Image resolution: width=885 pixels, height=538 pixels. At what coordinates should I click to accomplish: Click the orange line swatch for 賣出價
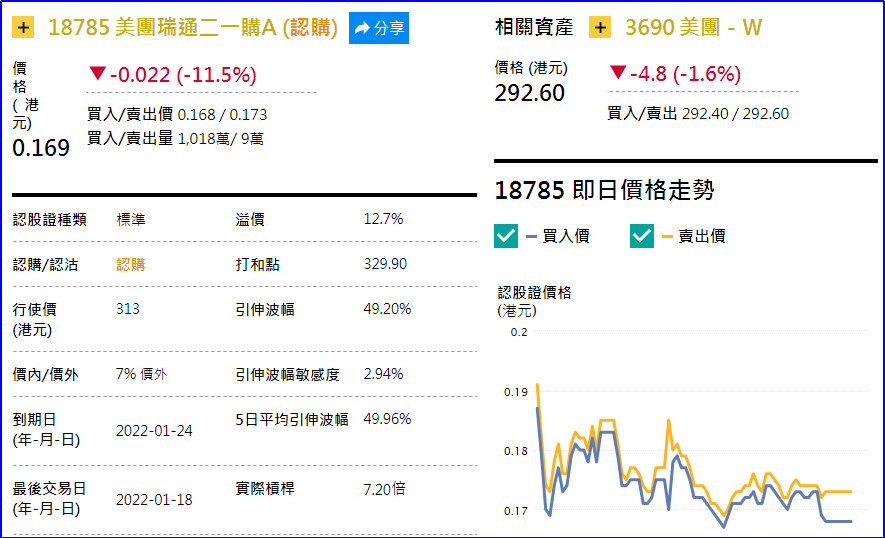point(667,236)
